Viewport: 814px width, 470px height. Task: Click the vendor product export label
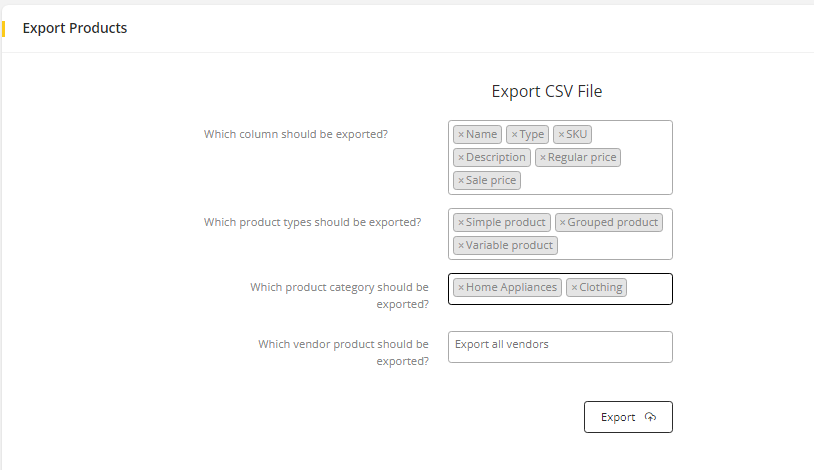click(343, 352)
